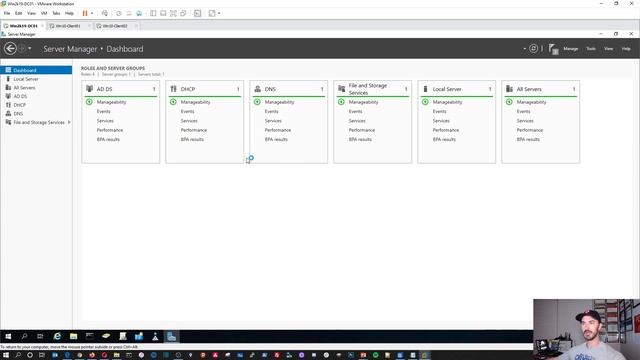640x360 pixels.
Task: Click the Local Server tile icon
Action: coord(425,89)
